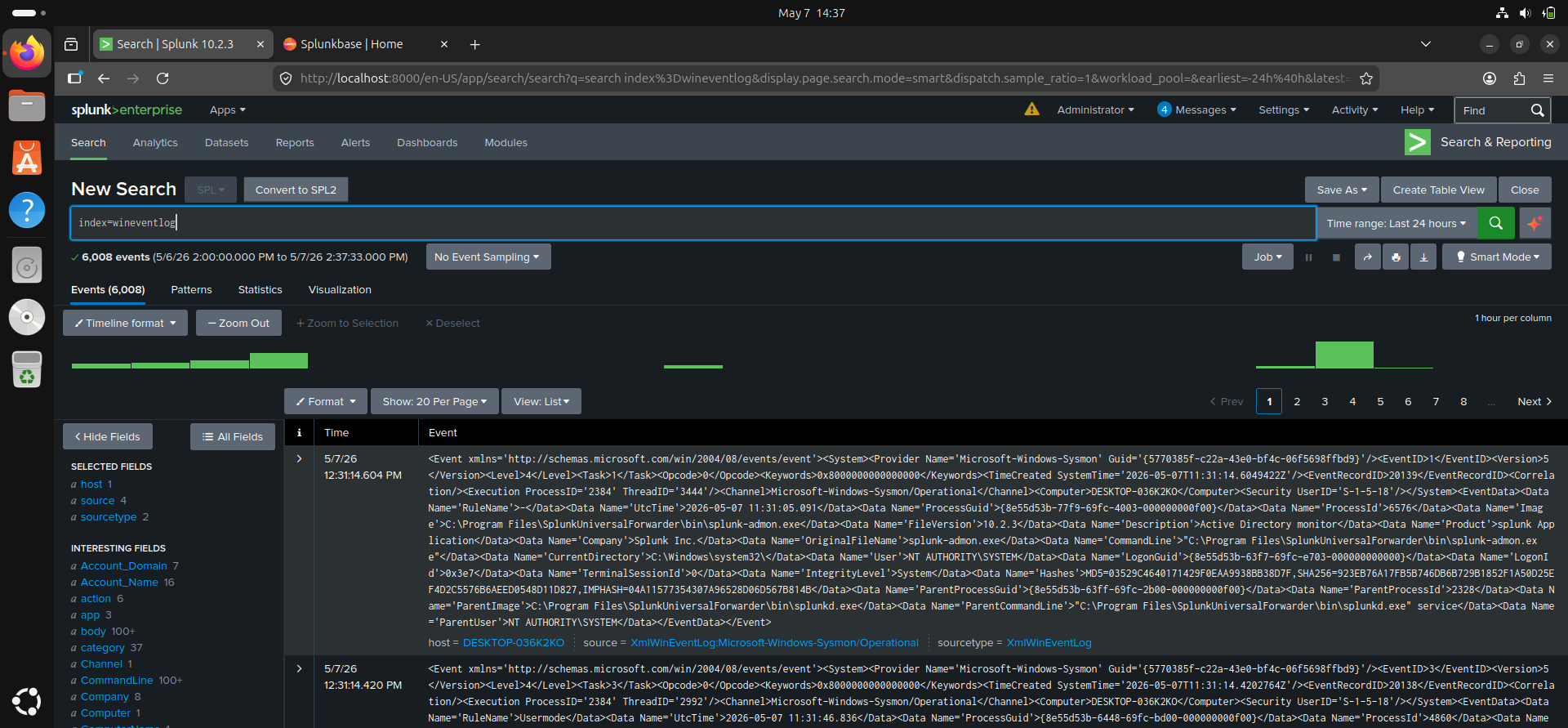The image size is (1568, 728).
Task: Open Save As dropdown
Action: pyautogui.click(x=1342, y=190)
